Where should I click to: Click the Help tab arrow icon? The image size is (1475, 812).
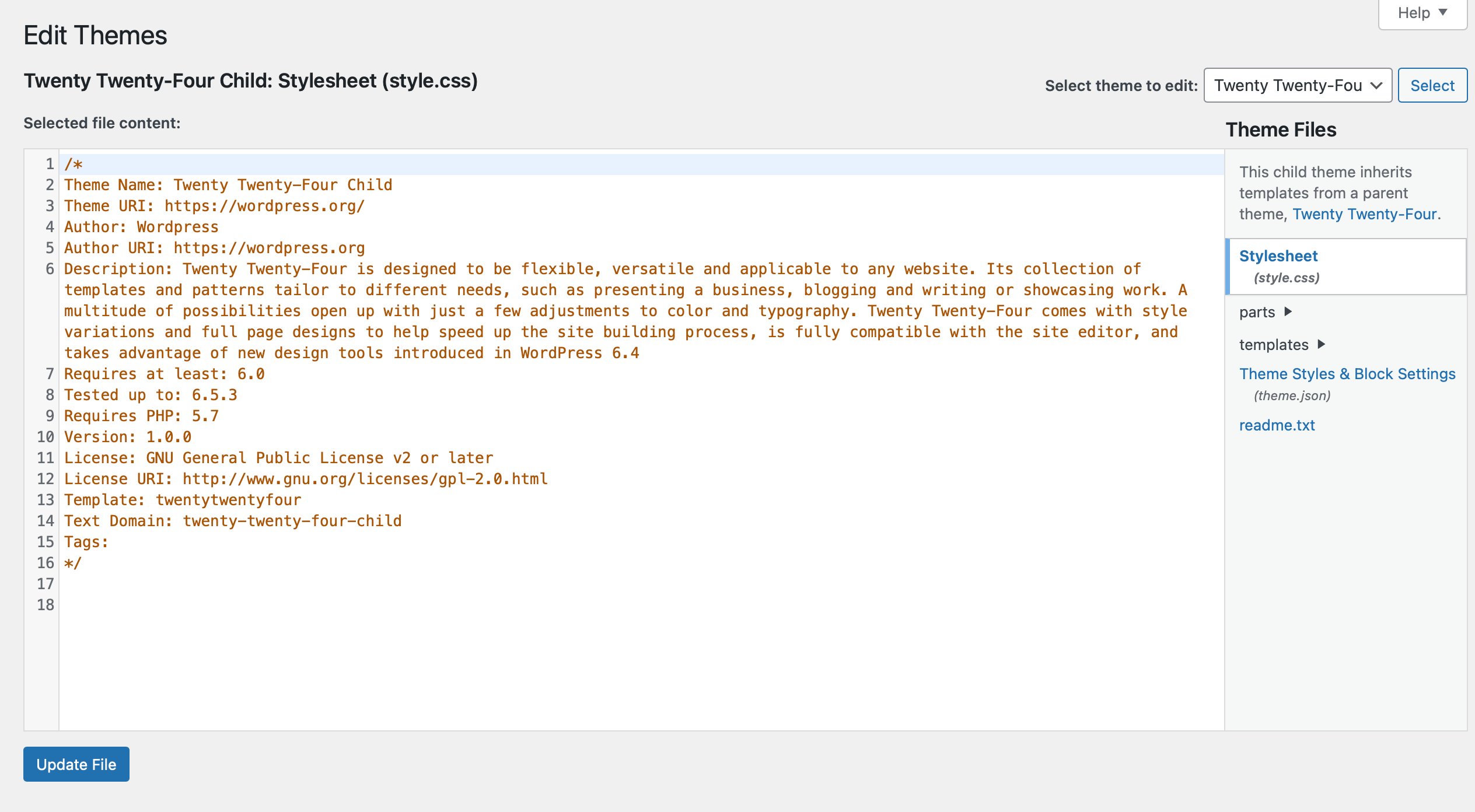coord(1443,13)
